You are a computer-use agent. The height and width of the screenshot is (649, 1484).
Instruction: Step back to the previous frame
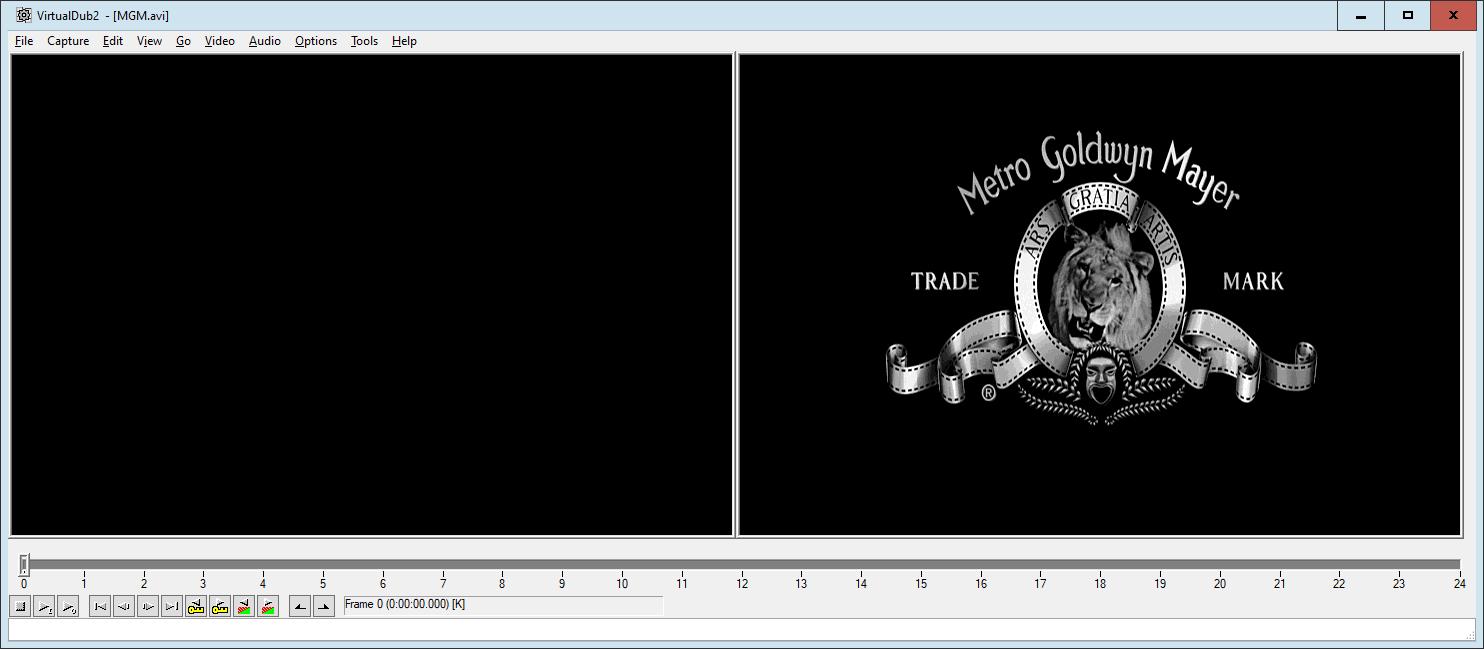(124, 606)
